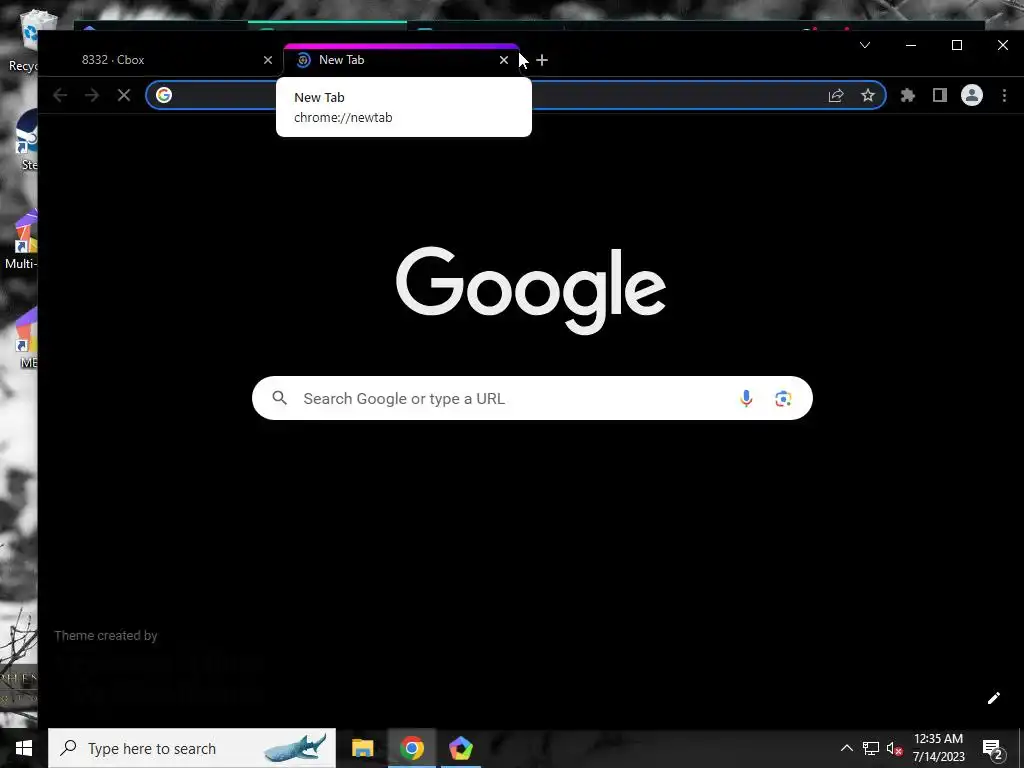
Task: Minimize the Chrome window
Action: (911, 45)
